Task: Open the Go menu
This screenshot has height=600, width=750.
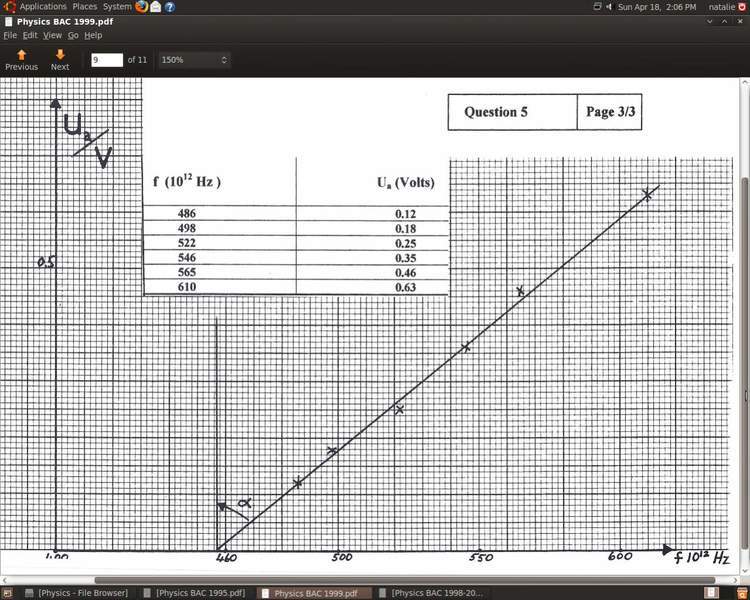Action: coord(73,35)
